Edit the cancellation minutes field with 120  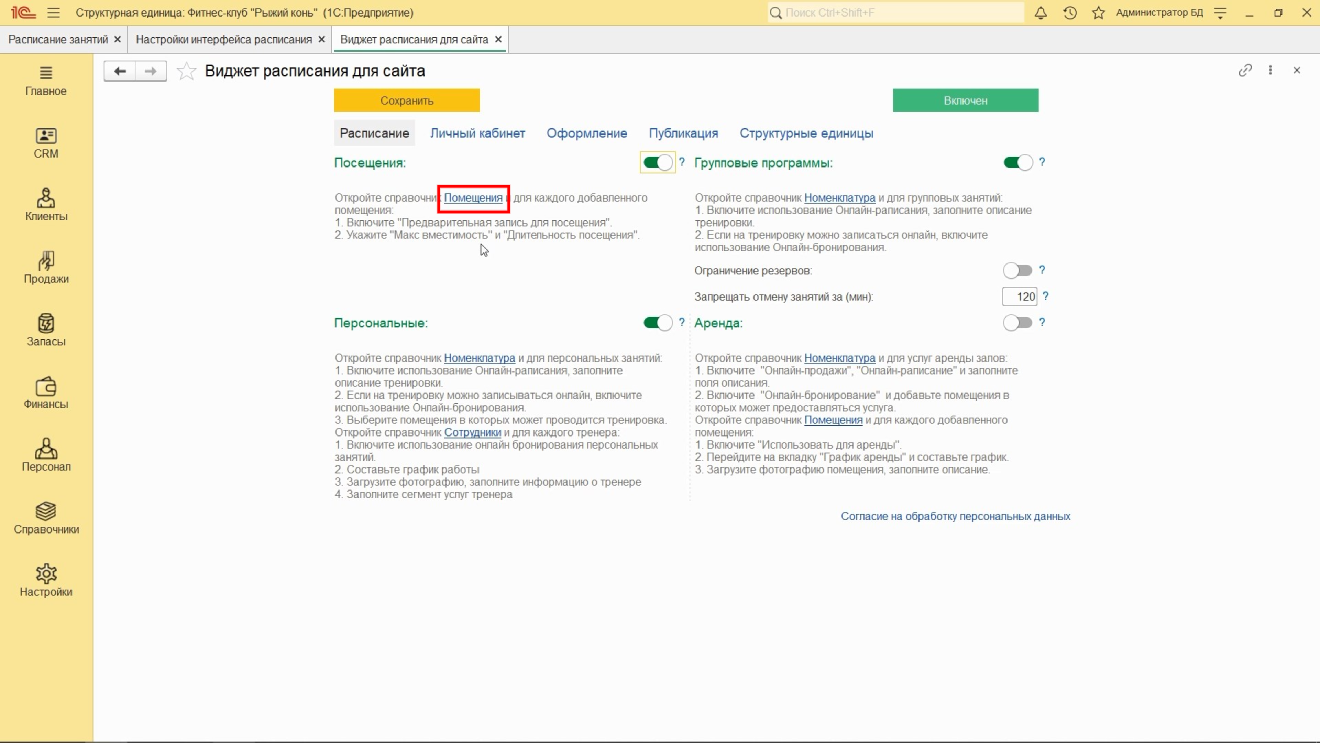(x=1020, y=297)
